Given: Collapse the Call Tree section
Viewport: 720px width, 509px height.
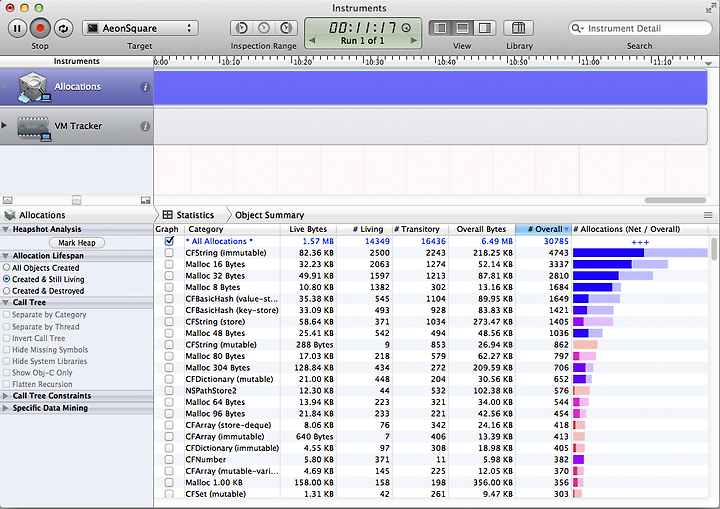Looking at the screenshot, I should 6,302.
